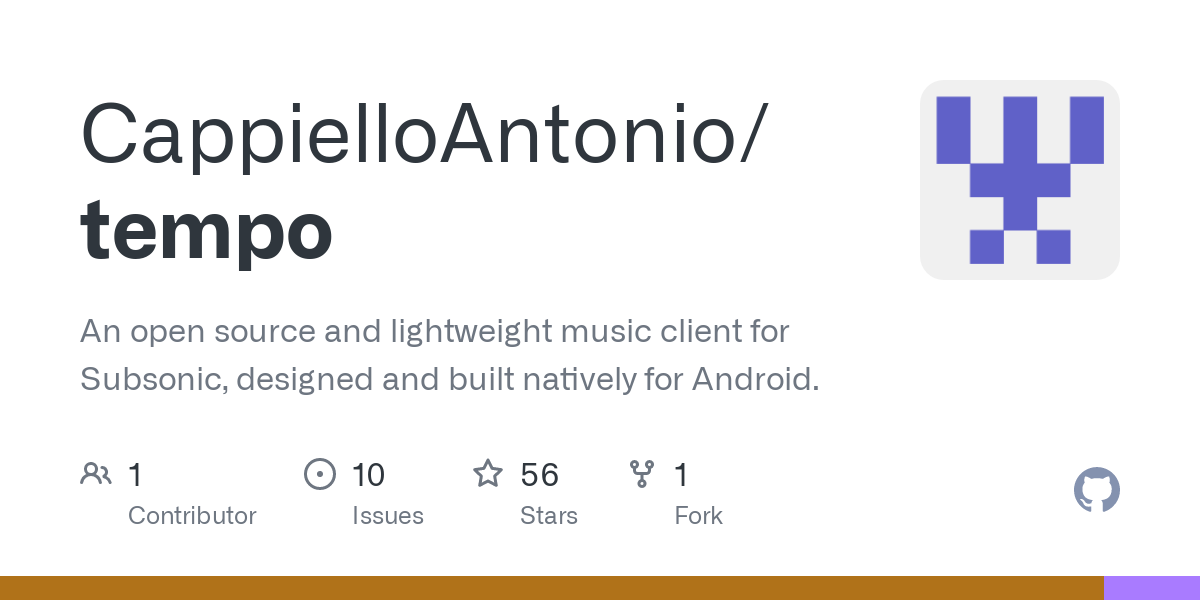1200x600 pixels.
Task: Click the contributor count number 1
Action: [135, 474]
